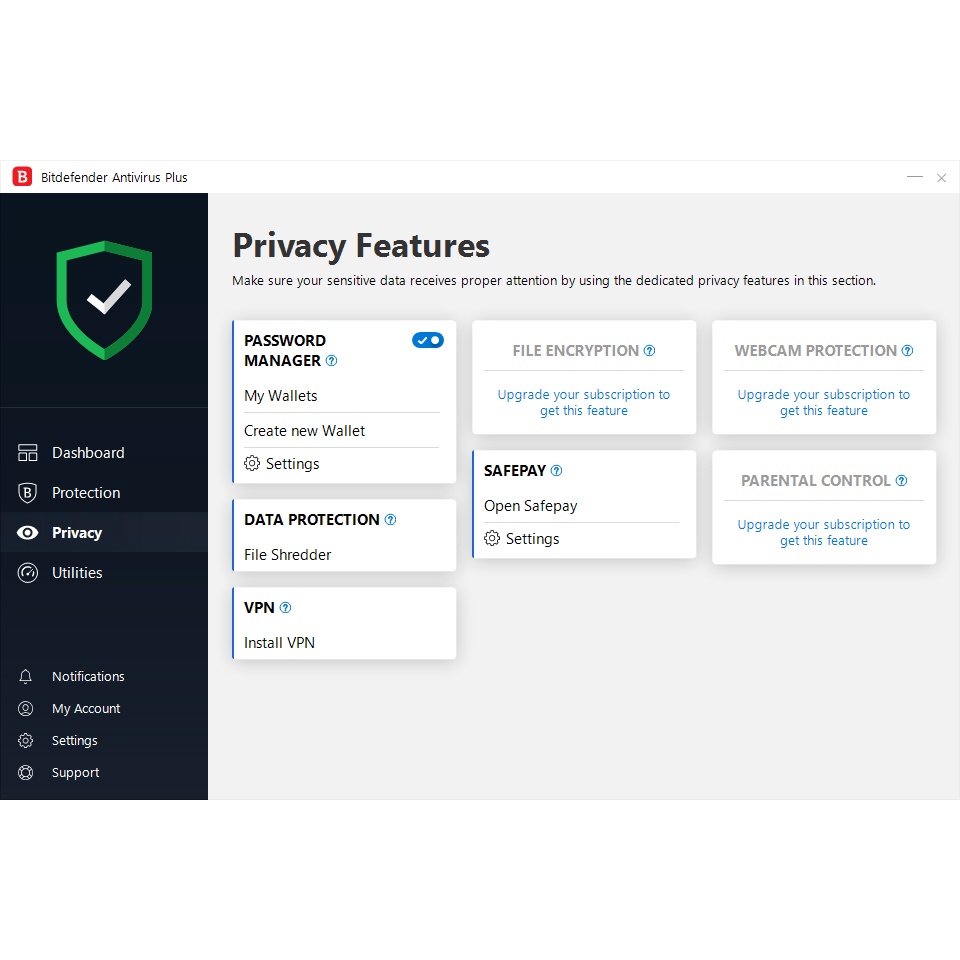Open My Account page
The height and width of the screenshot is (960, 960).
(86, 709)
